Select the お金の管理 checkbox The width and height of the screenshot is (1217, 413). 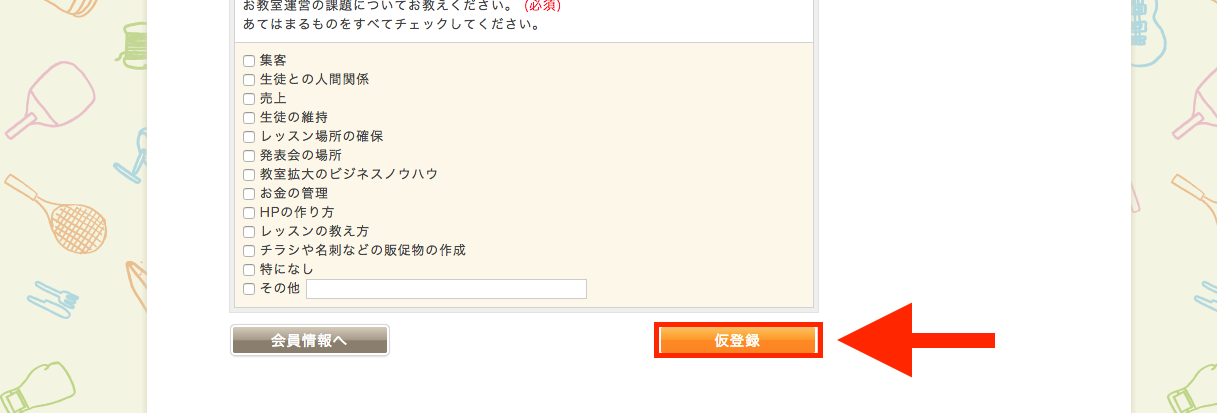(249, 194)
